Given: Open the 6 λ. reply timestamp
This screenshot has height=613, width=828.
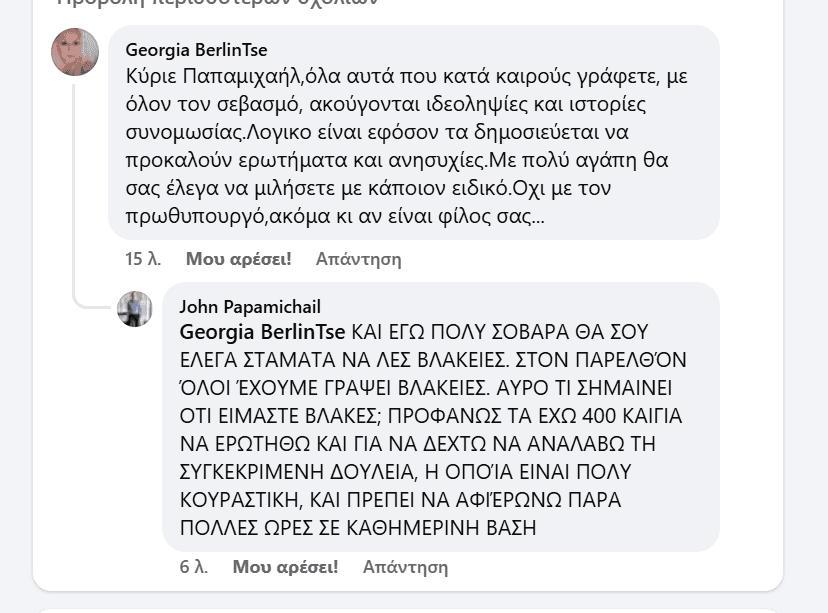Looking at the screenshot, I should [x=193, y=567].
